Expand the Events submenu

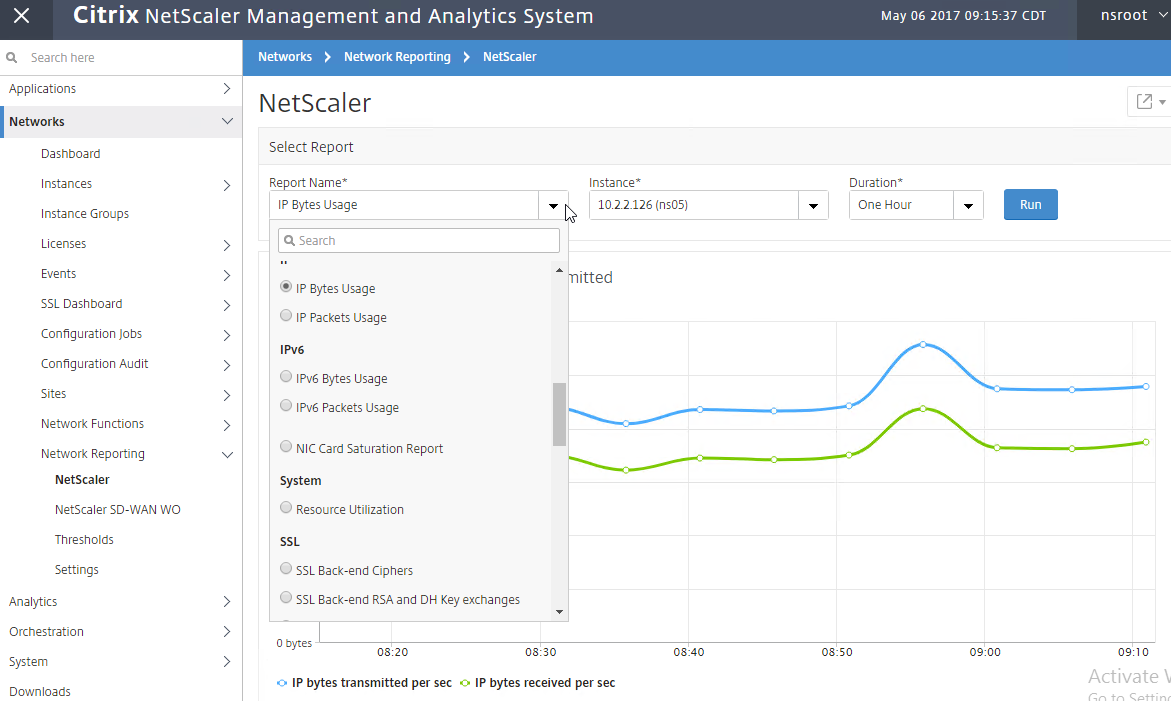(227, 275)
